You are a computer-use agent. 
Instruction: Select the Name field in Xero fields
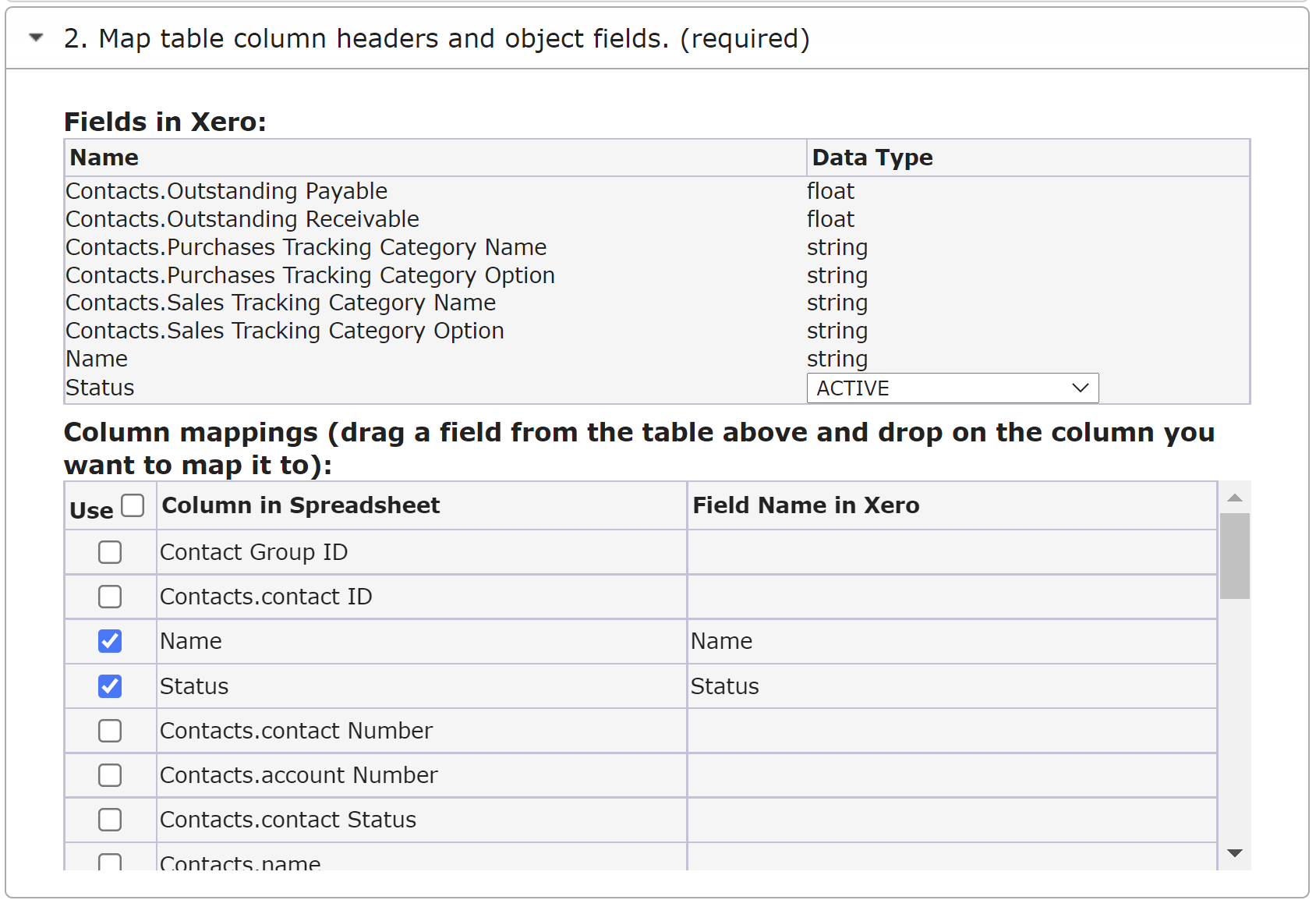[97, 359]
